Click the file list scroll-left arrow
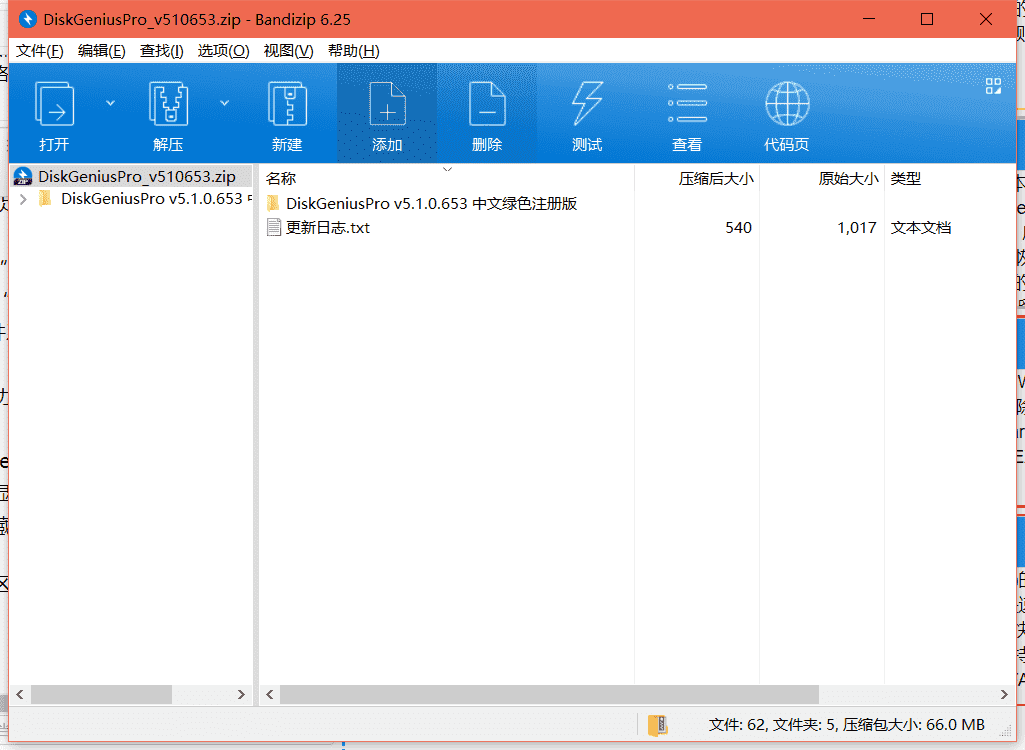 pos(269,694)
